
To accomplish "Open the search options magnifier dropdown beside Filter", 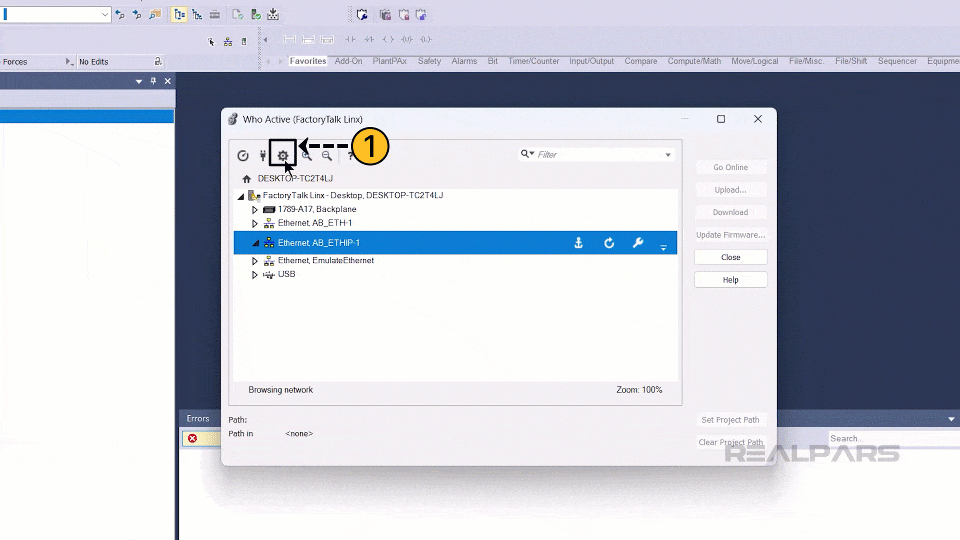I will [527, 154].
